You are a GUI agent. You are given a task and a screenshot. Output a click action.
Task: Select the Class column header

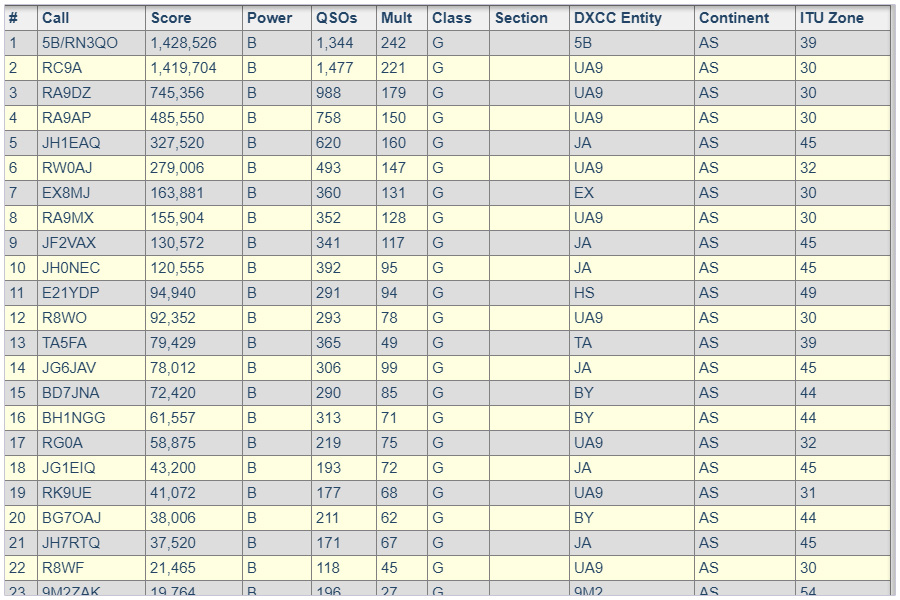click(x=452, y=18)
